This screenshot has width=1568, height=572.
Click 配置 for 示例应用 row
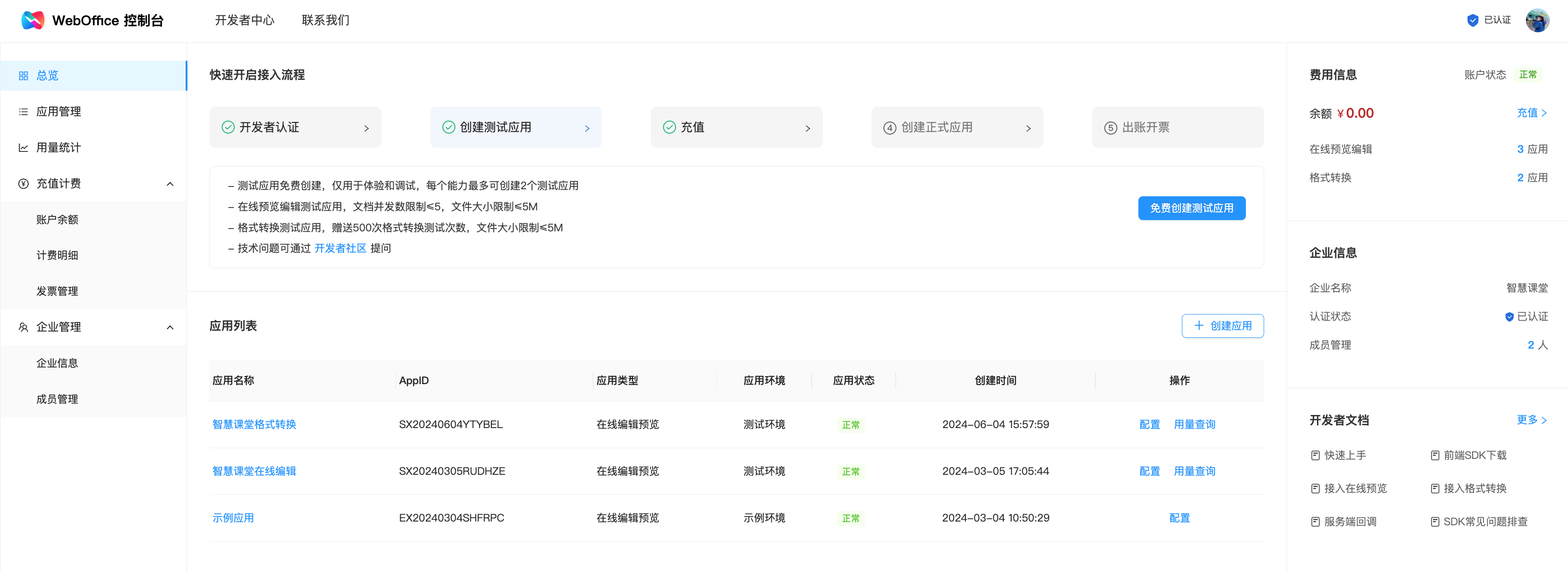(1179, 518)
